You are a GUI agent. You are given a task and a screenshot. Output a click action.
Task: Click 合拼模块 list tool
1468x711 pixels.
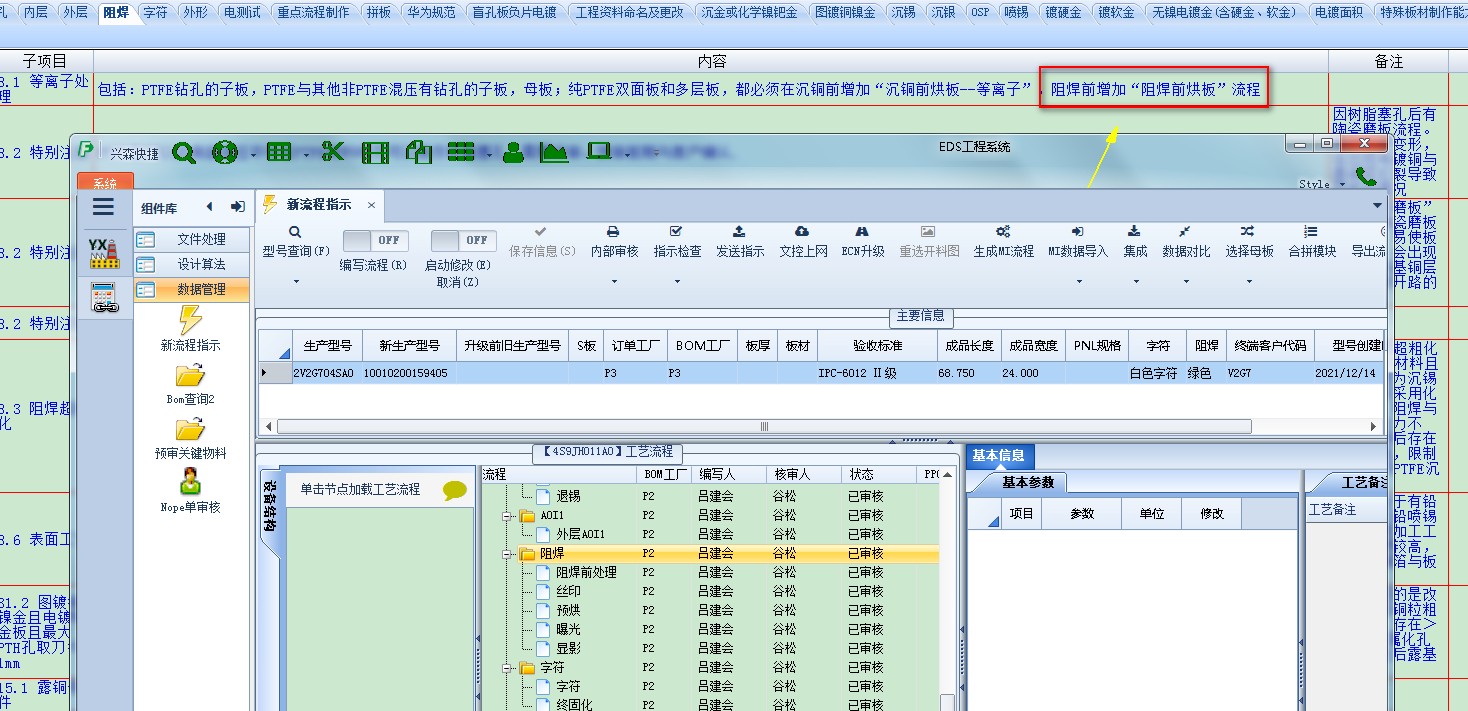click(x=1312, y=241)
